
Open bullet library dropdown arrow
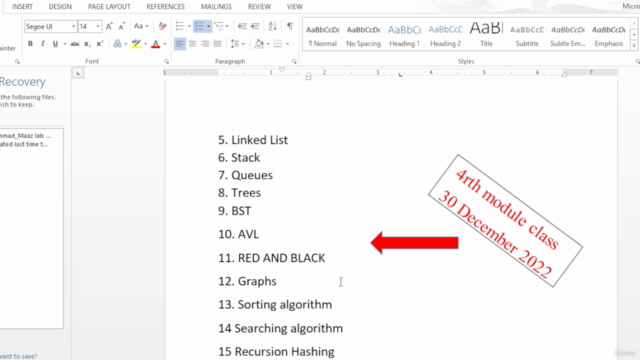click(x=189, y=27)
